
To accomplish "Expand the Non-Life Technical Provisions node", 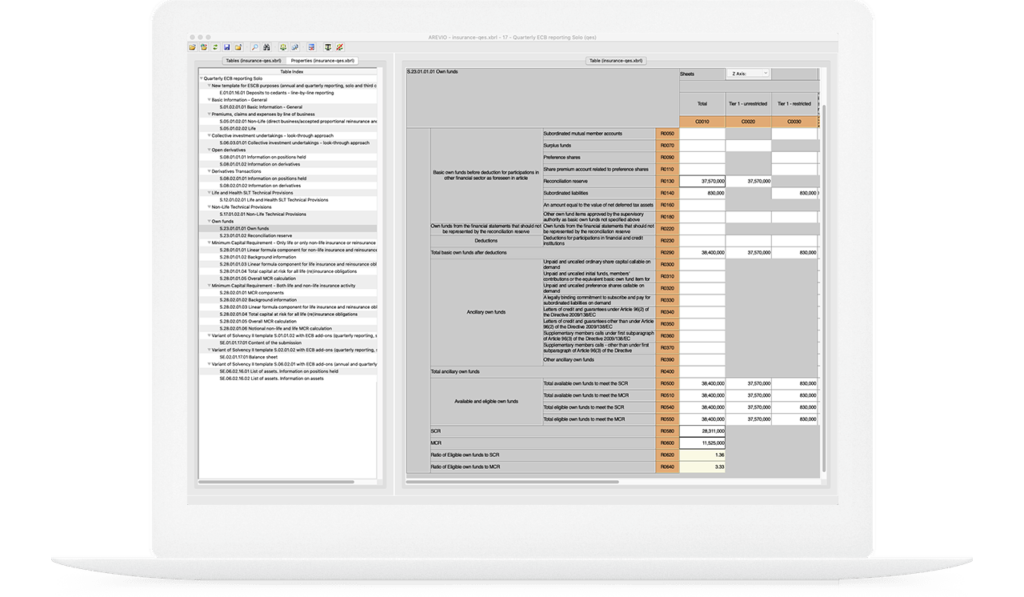I will click(209, 208).
